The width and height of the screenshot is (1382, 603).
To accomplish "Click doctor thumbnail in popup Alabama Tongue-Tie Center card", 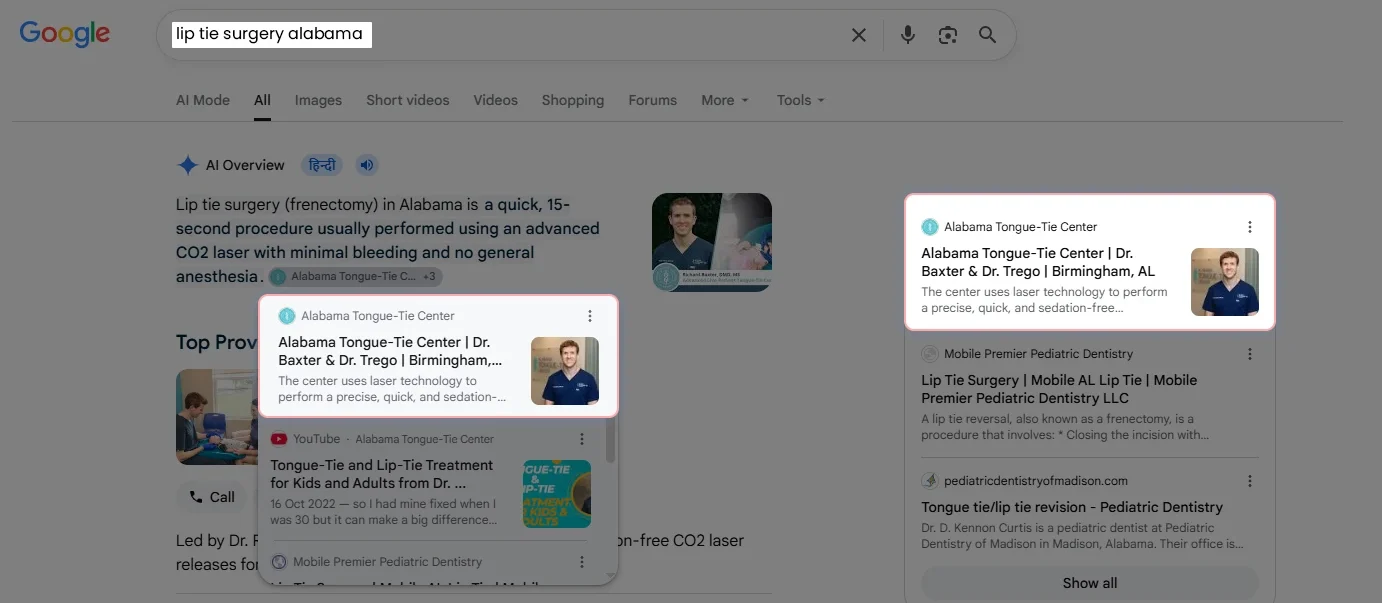I will (x=565, y=371).
